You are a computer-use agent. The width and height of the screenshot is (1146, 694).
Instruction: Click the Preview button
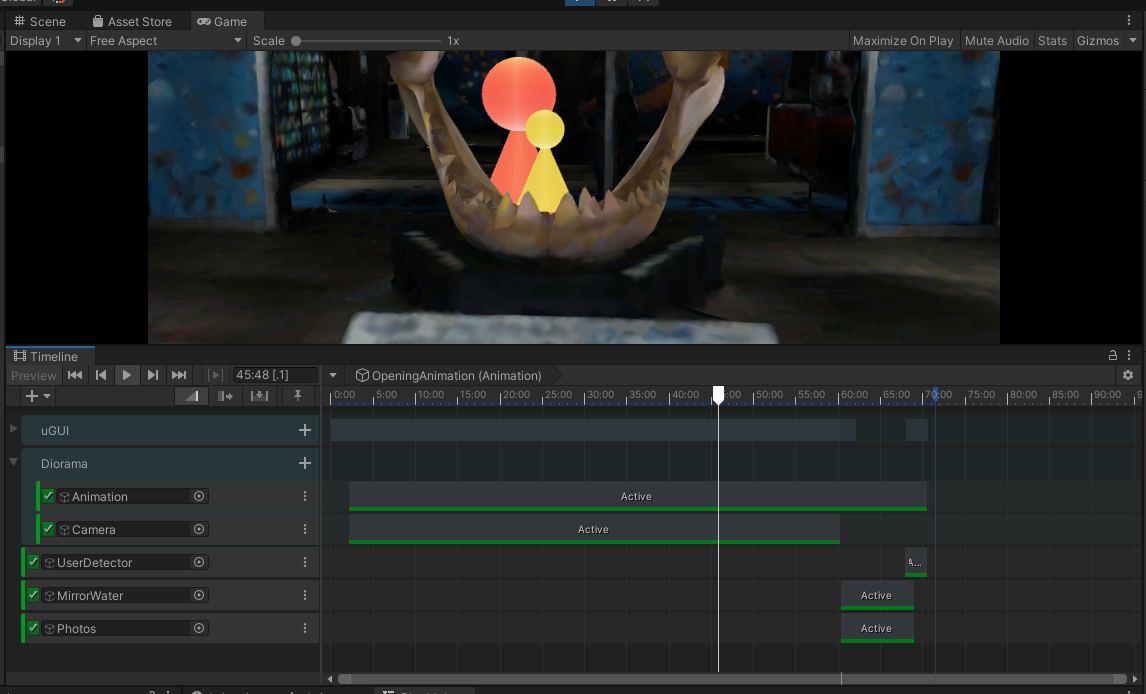tap(34, 375)
